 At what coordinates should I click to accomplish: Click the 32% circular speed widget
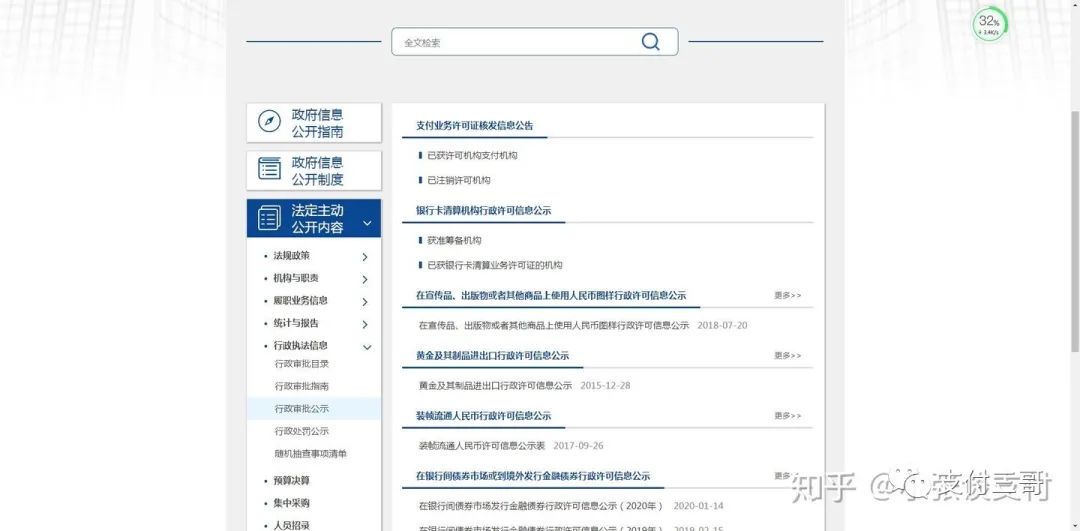989,24
